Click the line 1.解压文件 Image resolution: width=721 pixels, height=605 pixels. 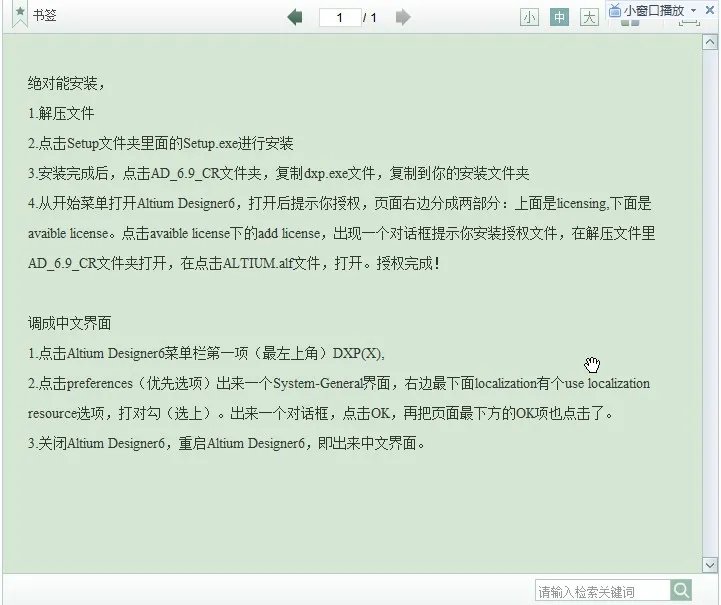tap(61, 114)
